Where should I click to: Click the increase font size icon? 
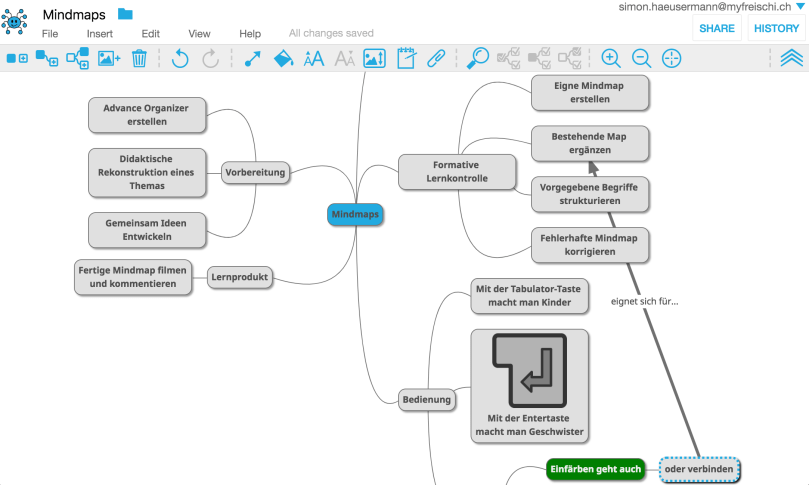point(314,59)
